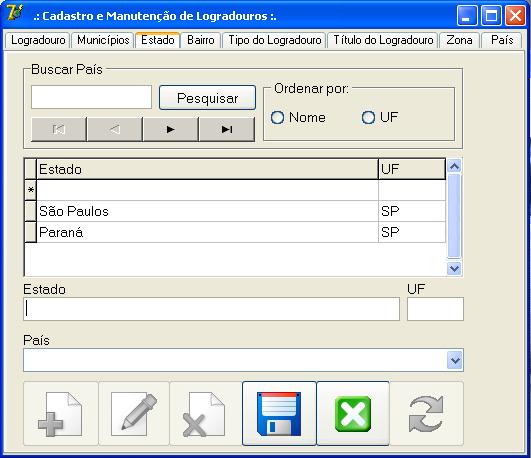Switch to the Municípios tab
This screenshot has width=531, height=458.
point(103,40)
